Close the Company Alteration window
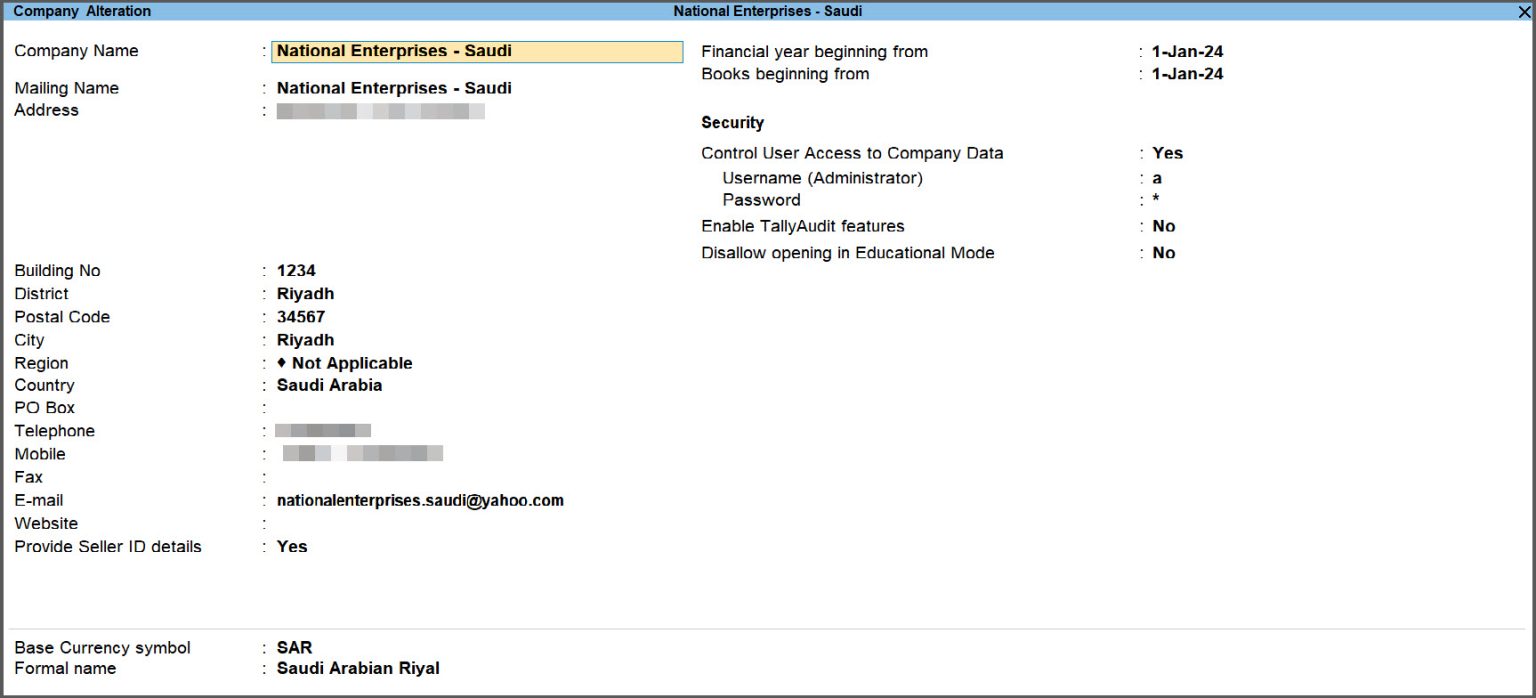The image size is (1536, 698). click(1524, 11)
